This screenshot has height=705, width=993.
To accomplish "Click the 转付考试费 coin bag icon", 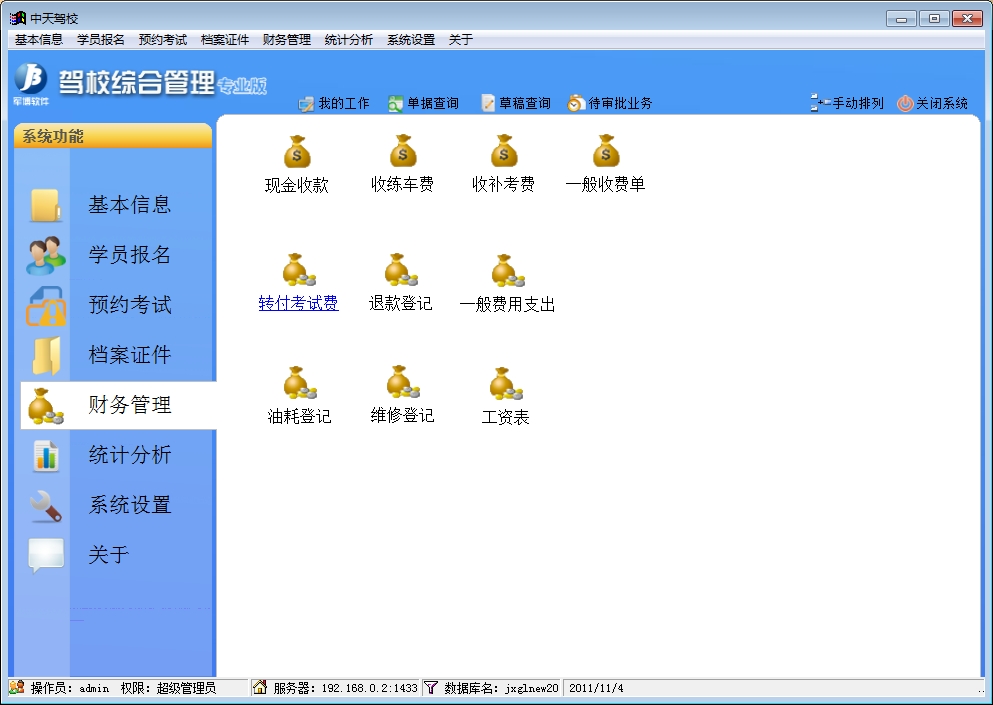I will click(299, 270).
